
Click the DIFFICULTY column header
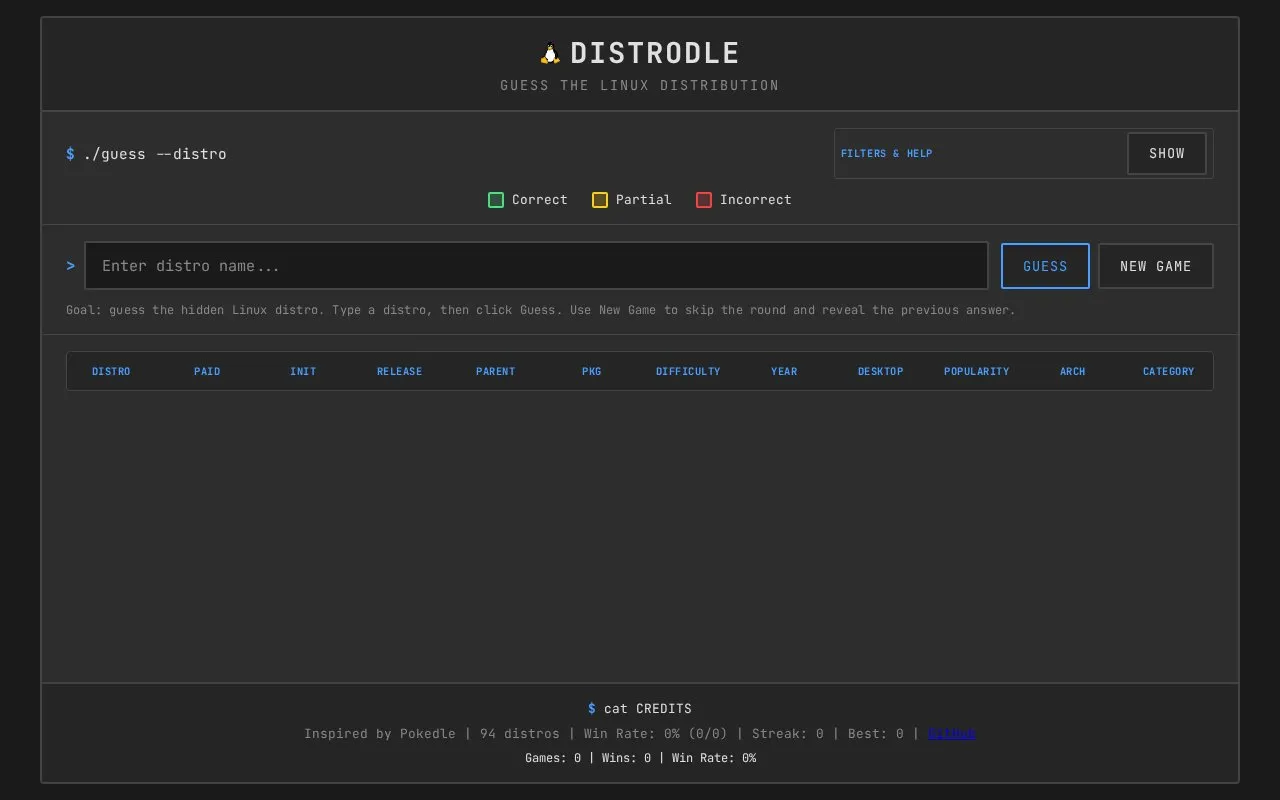(688, 372)
